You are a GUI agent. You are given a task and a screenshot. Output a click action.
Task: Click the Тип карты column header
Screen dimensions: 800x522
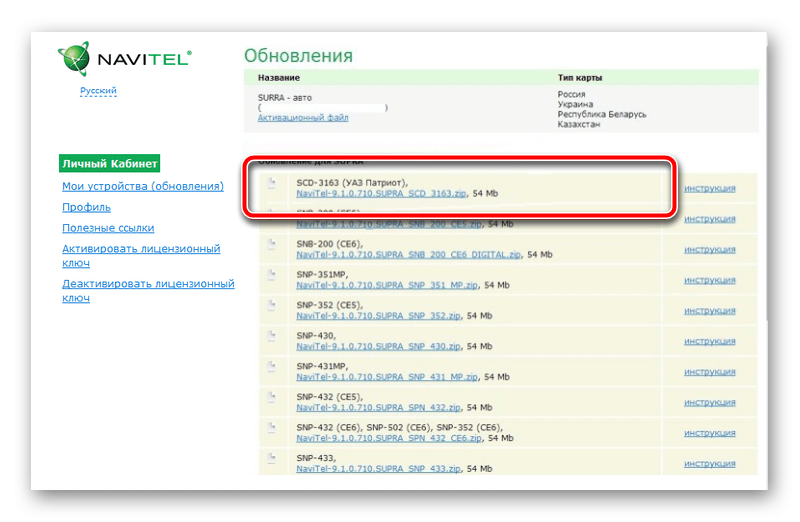[580, 78]
